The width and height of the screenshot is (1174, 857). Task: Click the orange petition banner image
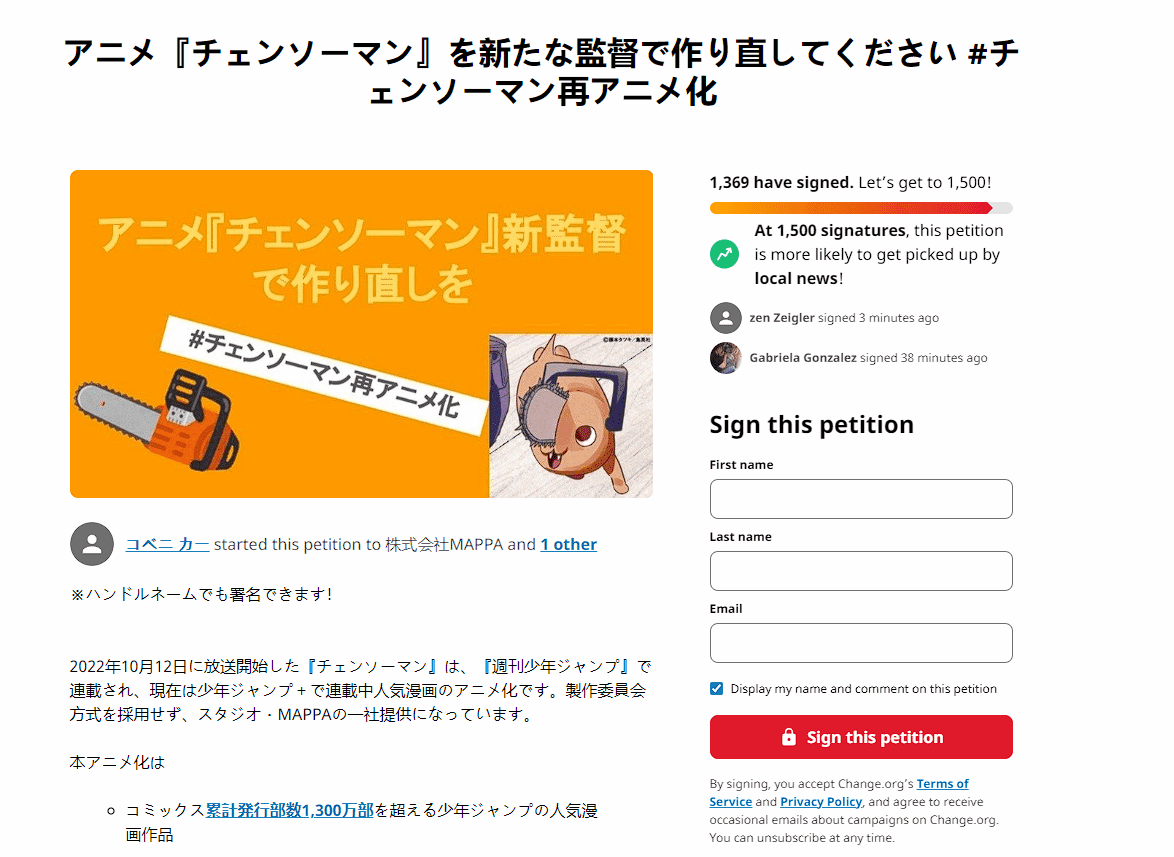pyautogui.click(x=362, y=334)
